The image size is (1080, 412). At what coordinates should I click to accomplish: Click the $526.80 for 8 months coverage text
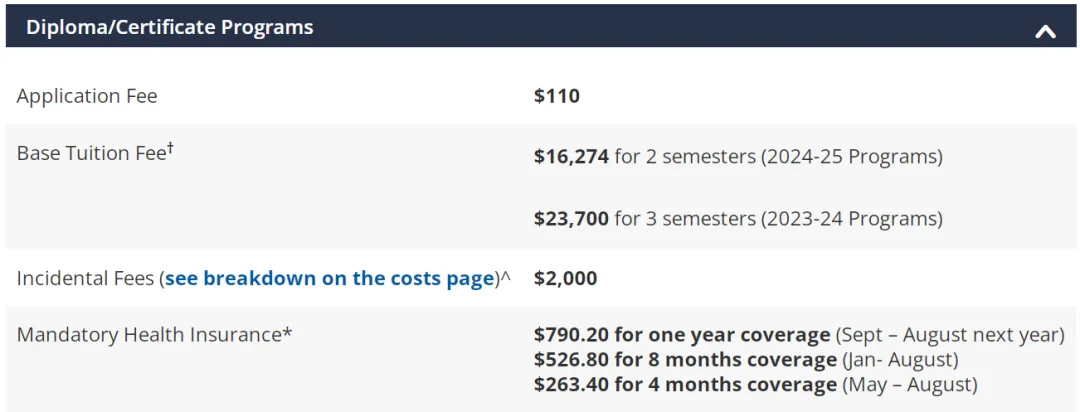pyautogui.click(x=685, y=360)
